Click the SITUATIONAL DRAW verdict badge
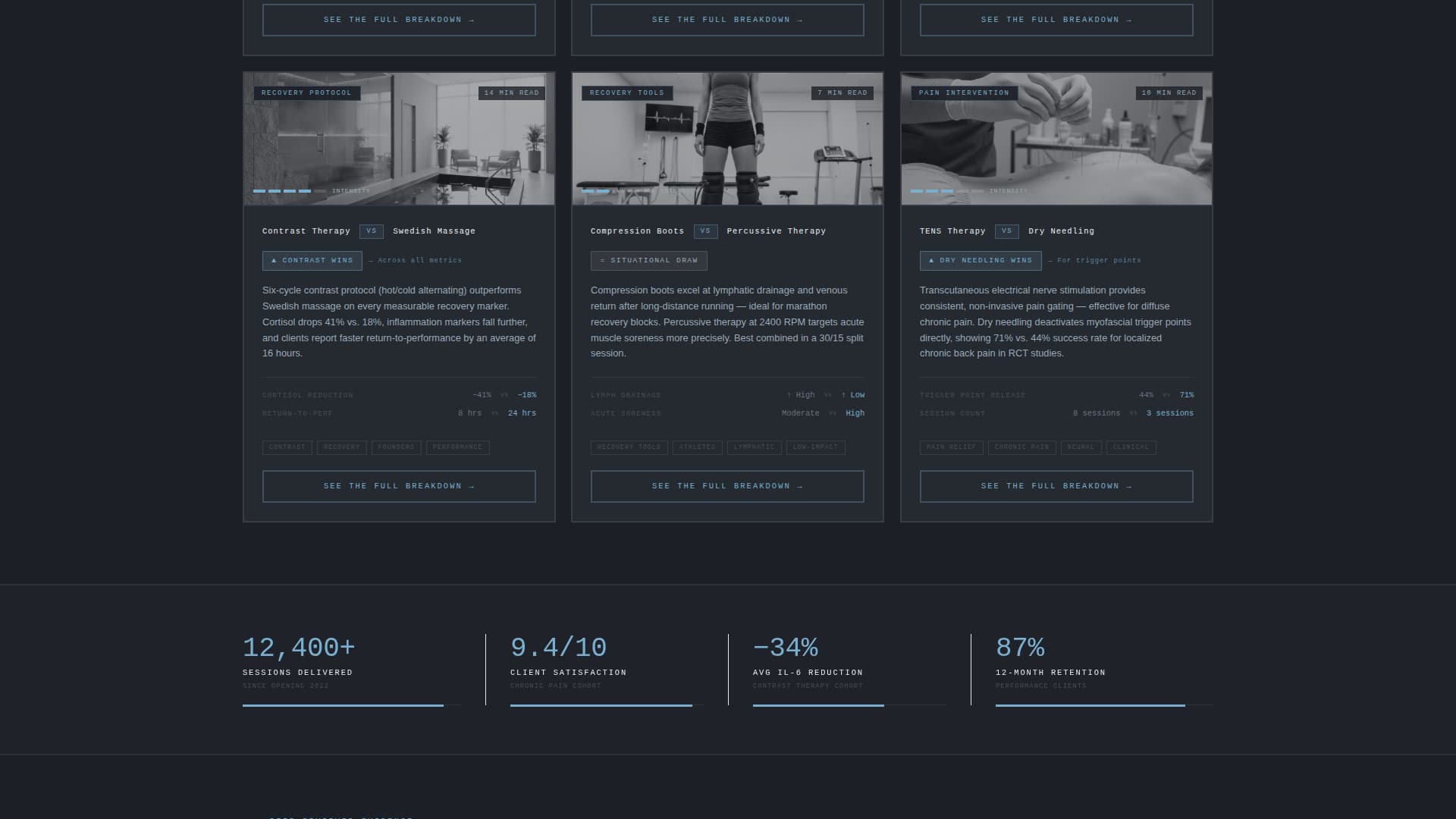Image resolution: width=1456 pixels, height=819 pixels. 649,261
